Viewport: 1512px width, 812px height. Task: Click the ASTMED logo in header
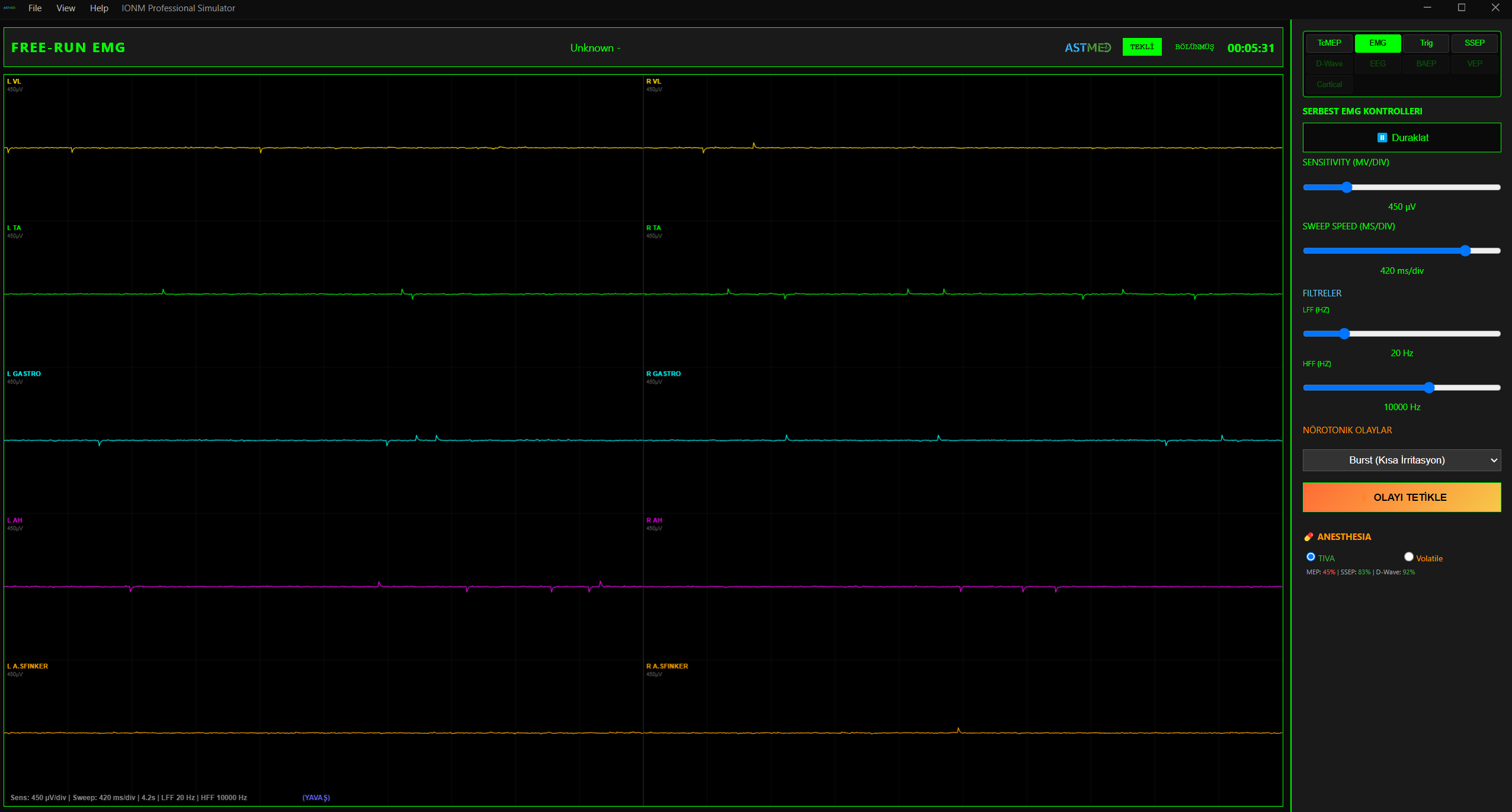1087,47
